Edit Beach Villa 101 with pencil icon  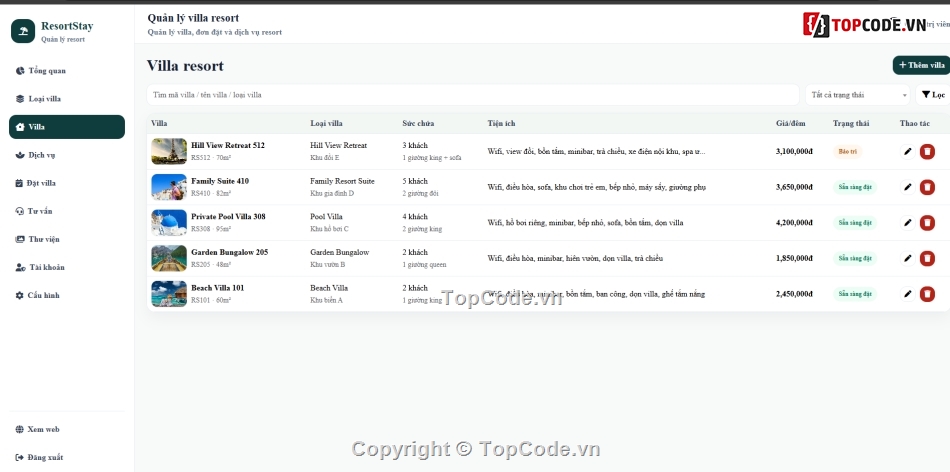click(907, 294)
